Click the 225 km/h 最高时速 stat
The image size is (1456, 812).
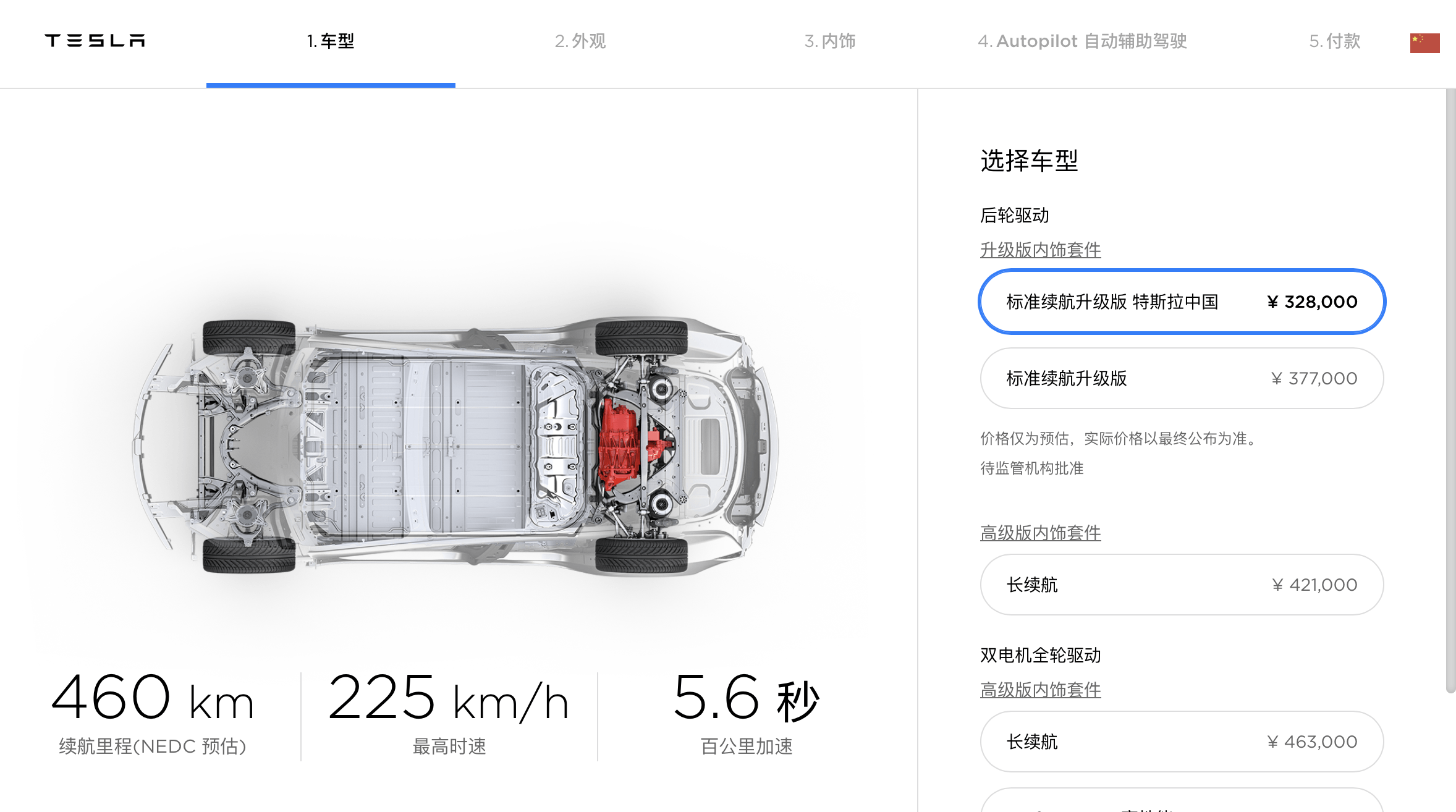tap(449, 714)
